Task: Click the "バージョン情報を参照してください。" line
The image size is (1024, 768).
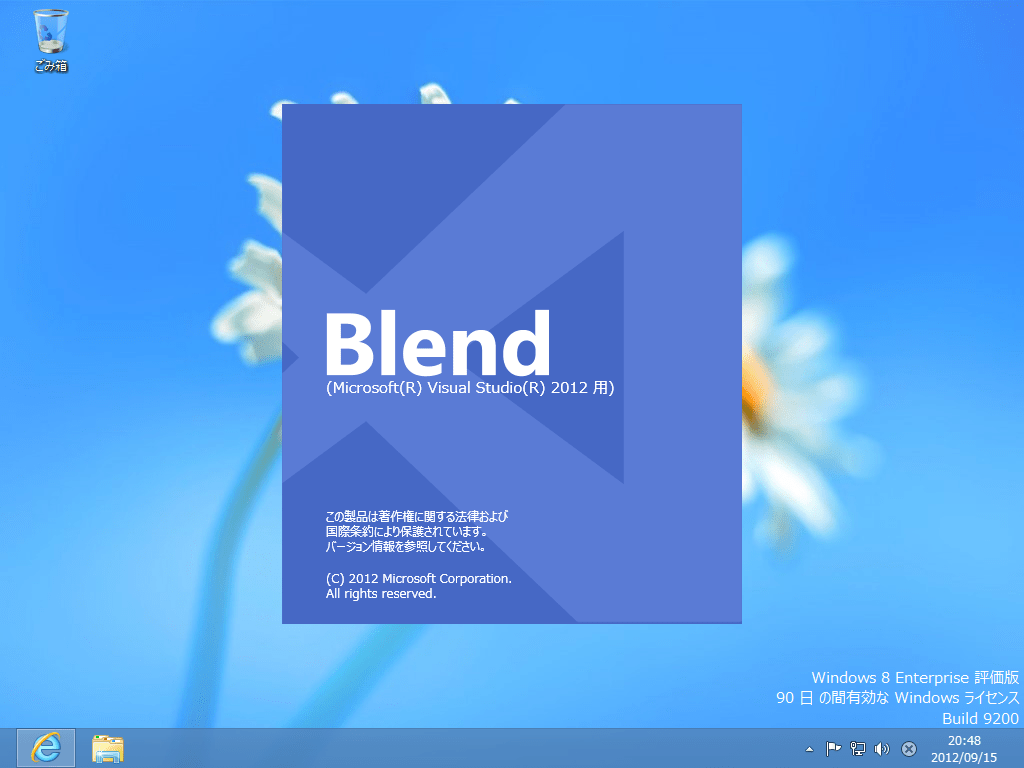Action: [406, 547]
